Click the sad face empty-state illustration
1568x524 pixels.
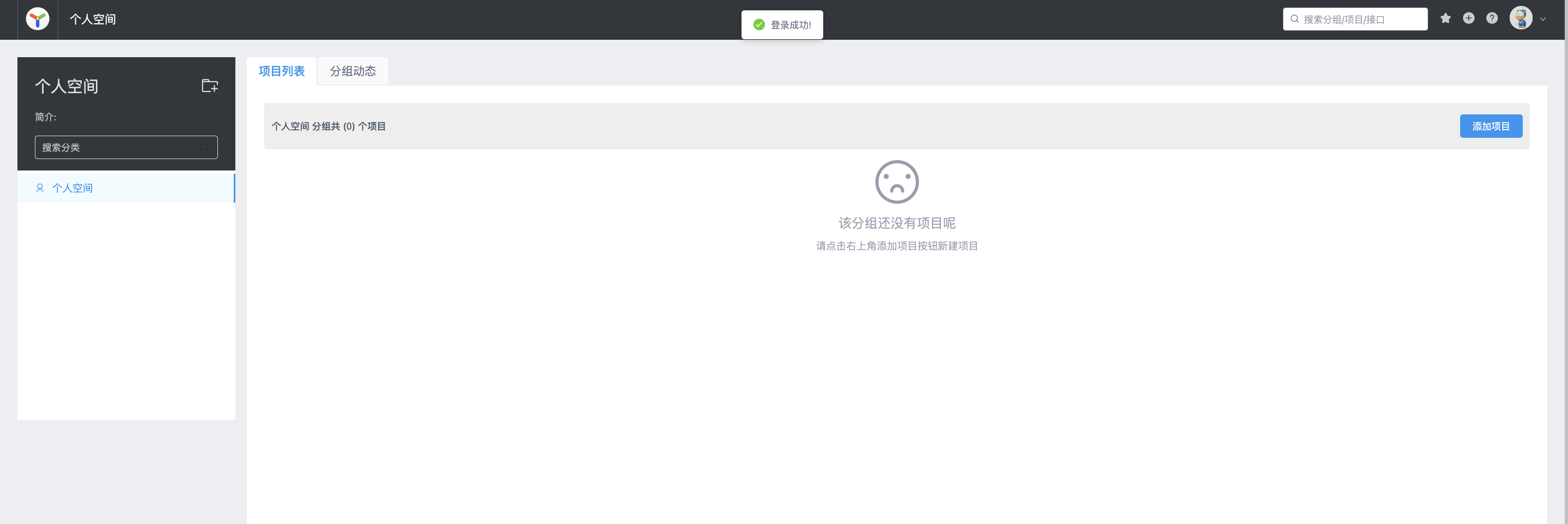tap(897, 181)
